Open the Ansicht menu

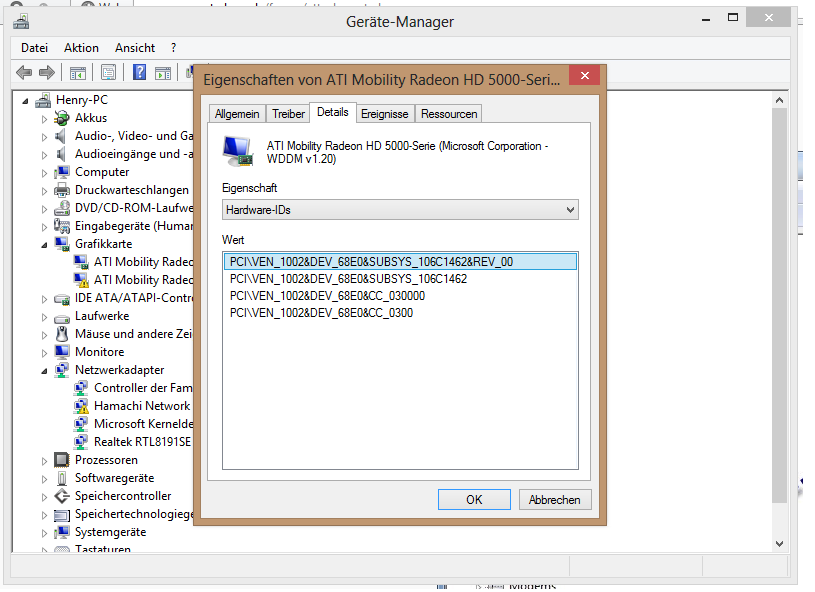[x=135, y=48]
